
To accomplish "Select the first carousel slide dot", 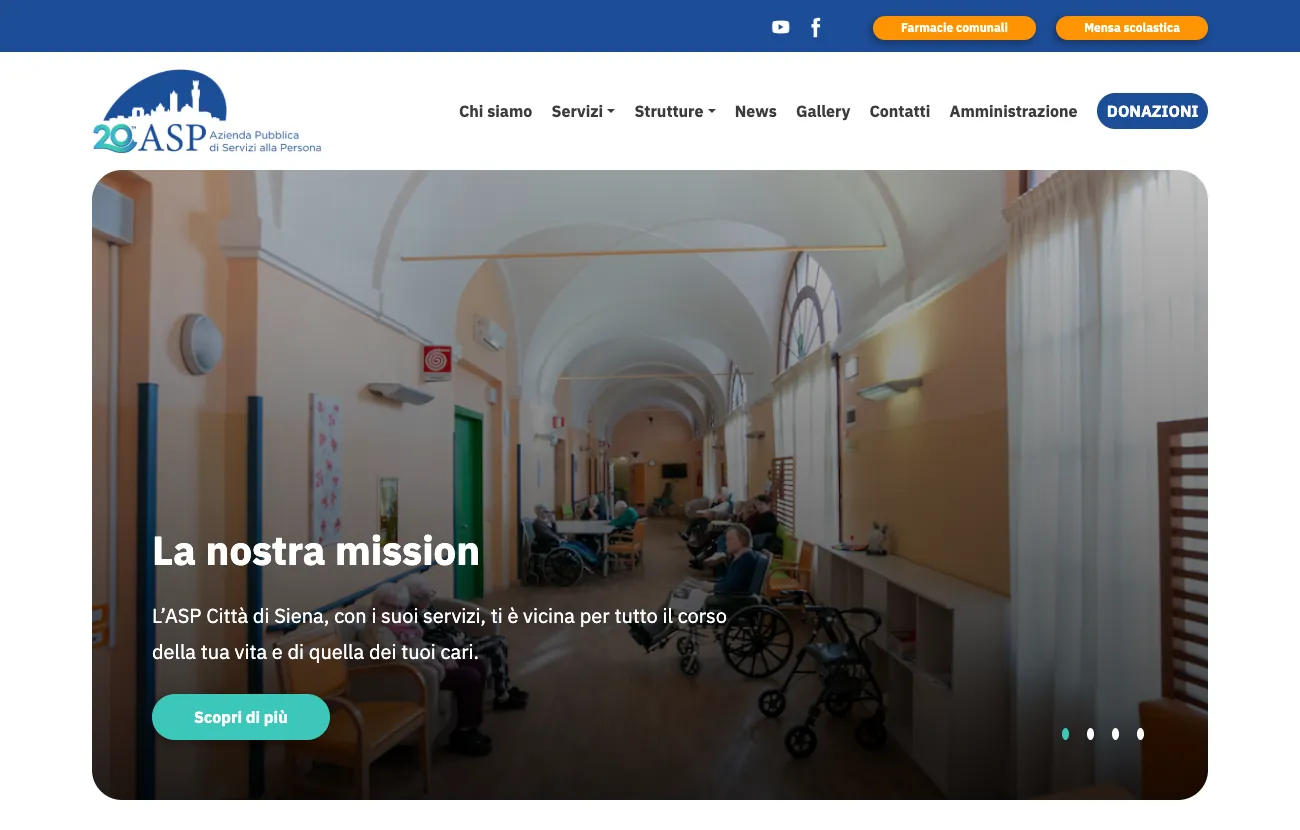I will point(1065,734).
